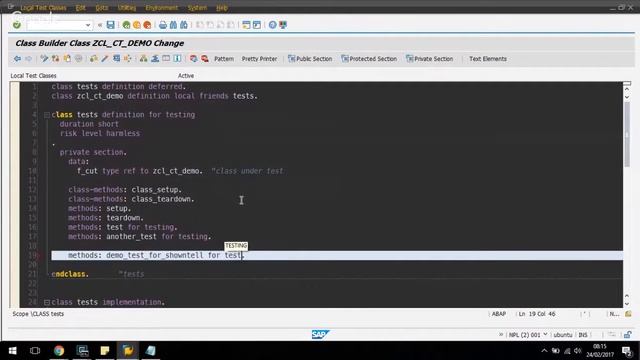Set a session breakpoint stop-sign icon

click(193, 59)
